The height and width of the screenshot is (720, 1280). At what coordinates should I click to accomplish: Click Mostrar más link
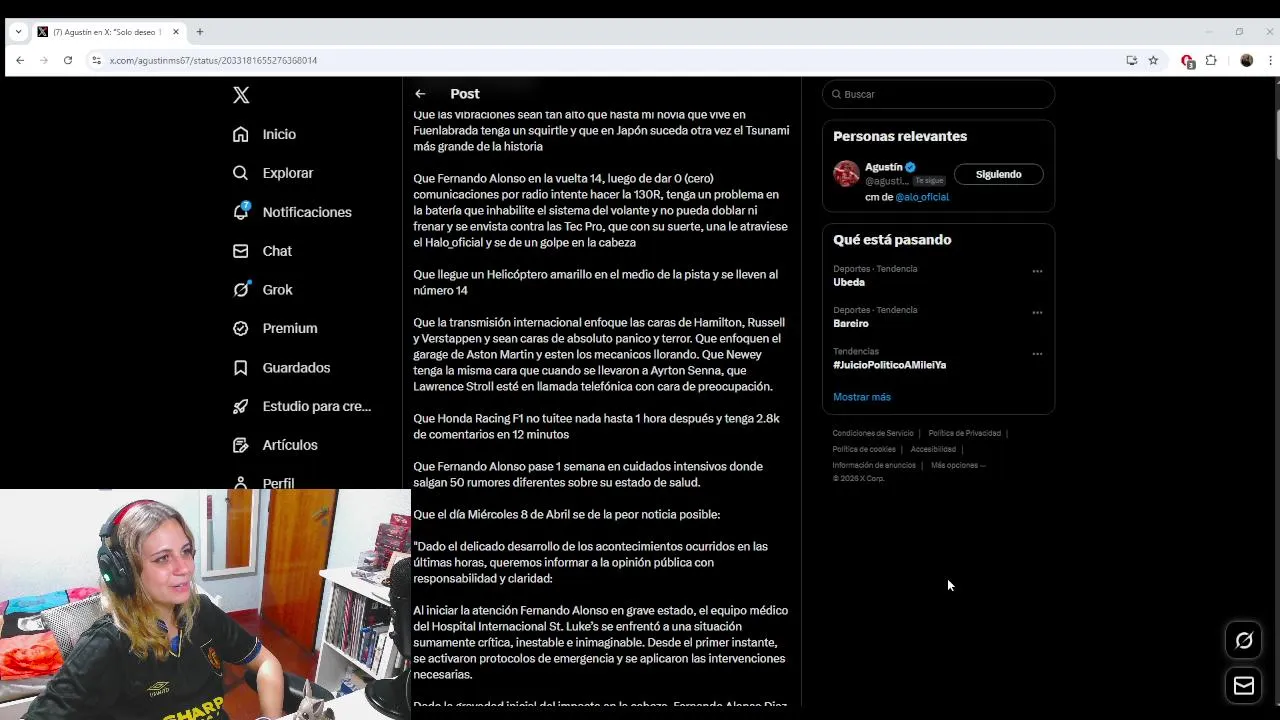coord(862,397)
